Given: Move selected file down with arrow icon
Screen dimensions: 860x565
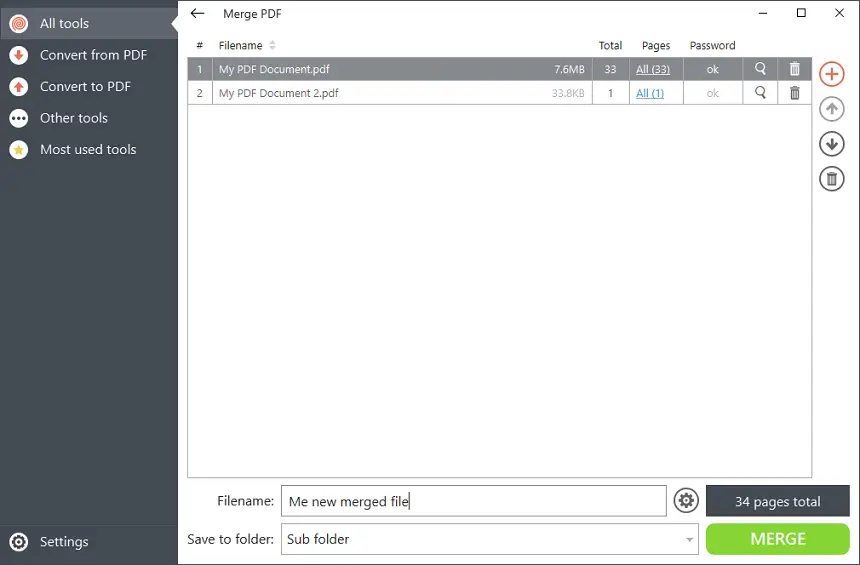Looking at the screenshot, I should coord(831,144).
